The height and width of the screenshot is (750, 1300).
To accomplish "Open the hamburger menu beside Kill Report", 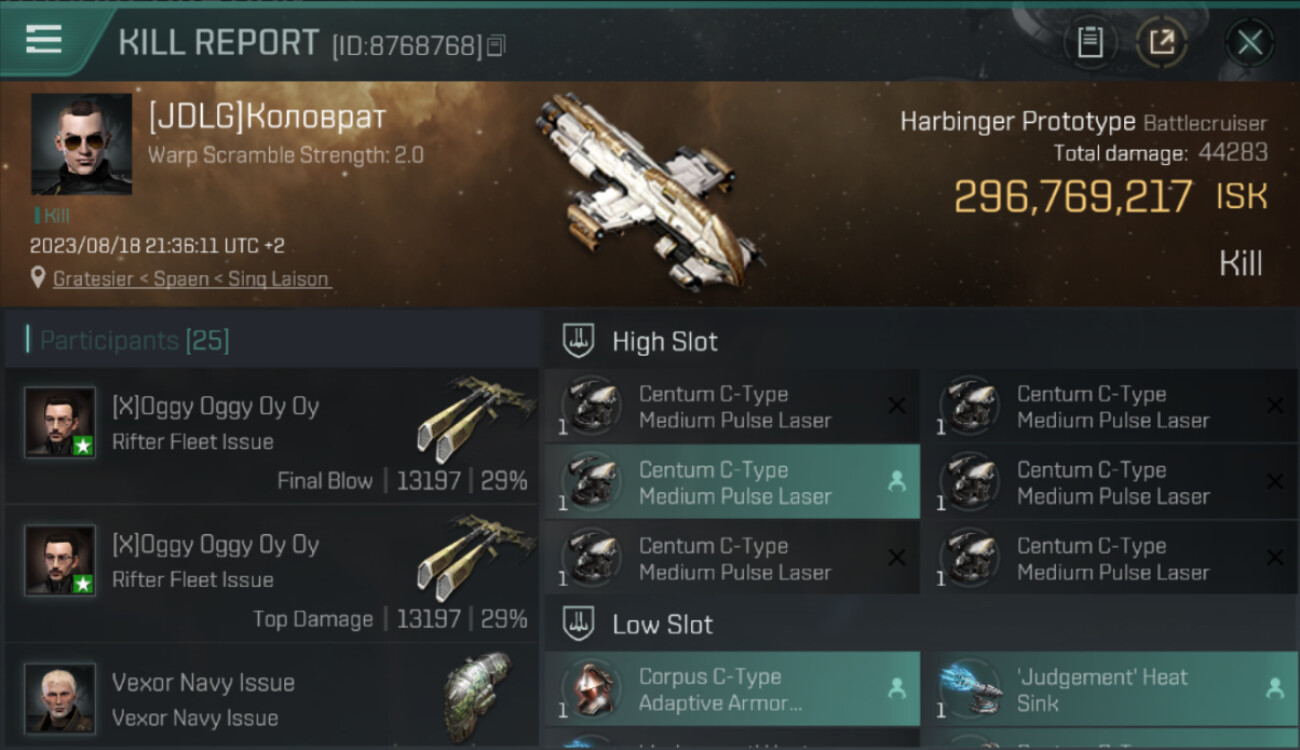I will point(44,40).
